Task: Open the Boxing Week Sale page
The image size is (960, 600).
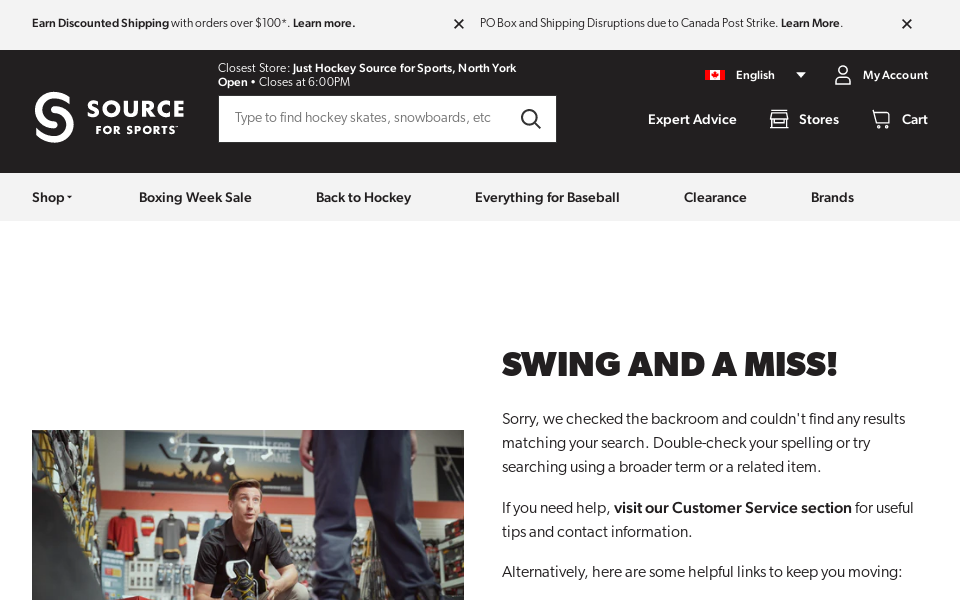Action: click(x=195, y=197)
